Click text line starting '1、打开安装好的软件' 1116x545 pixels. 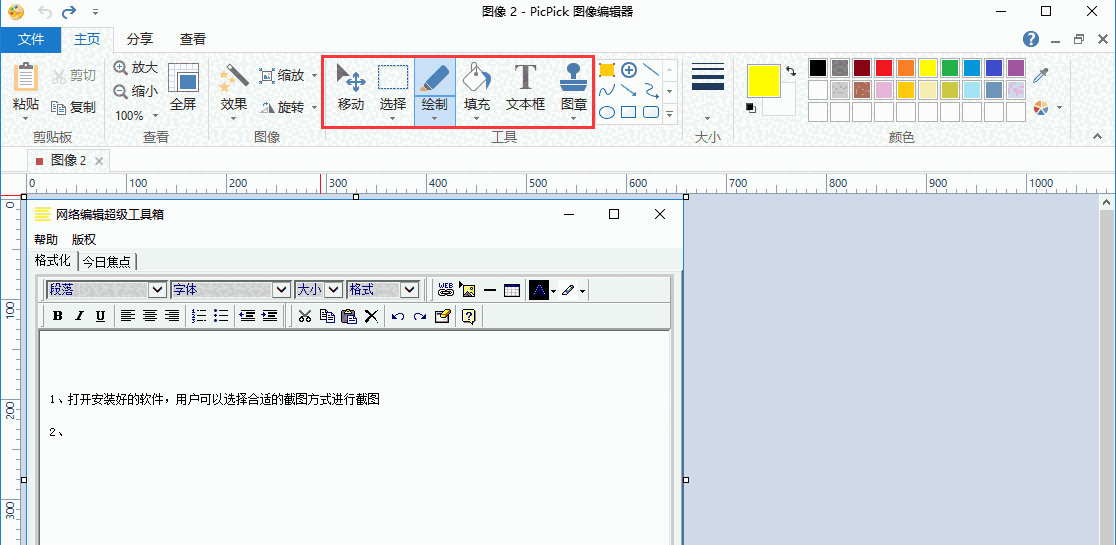click(x=214, y=399)
